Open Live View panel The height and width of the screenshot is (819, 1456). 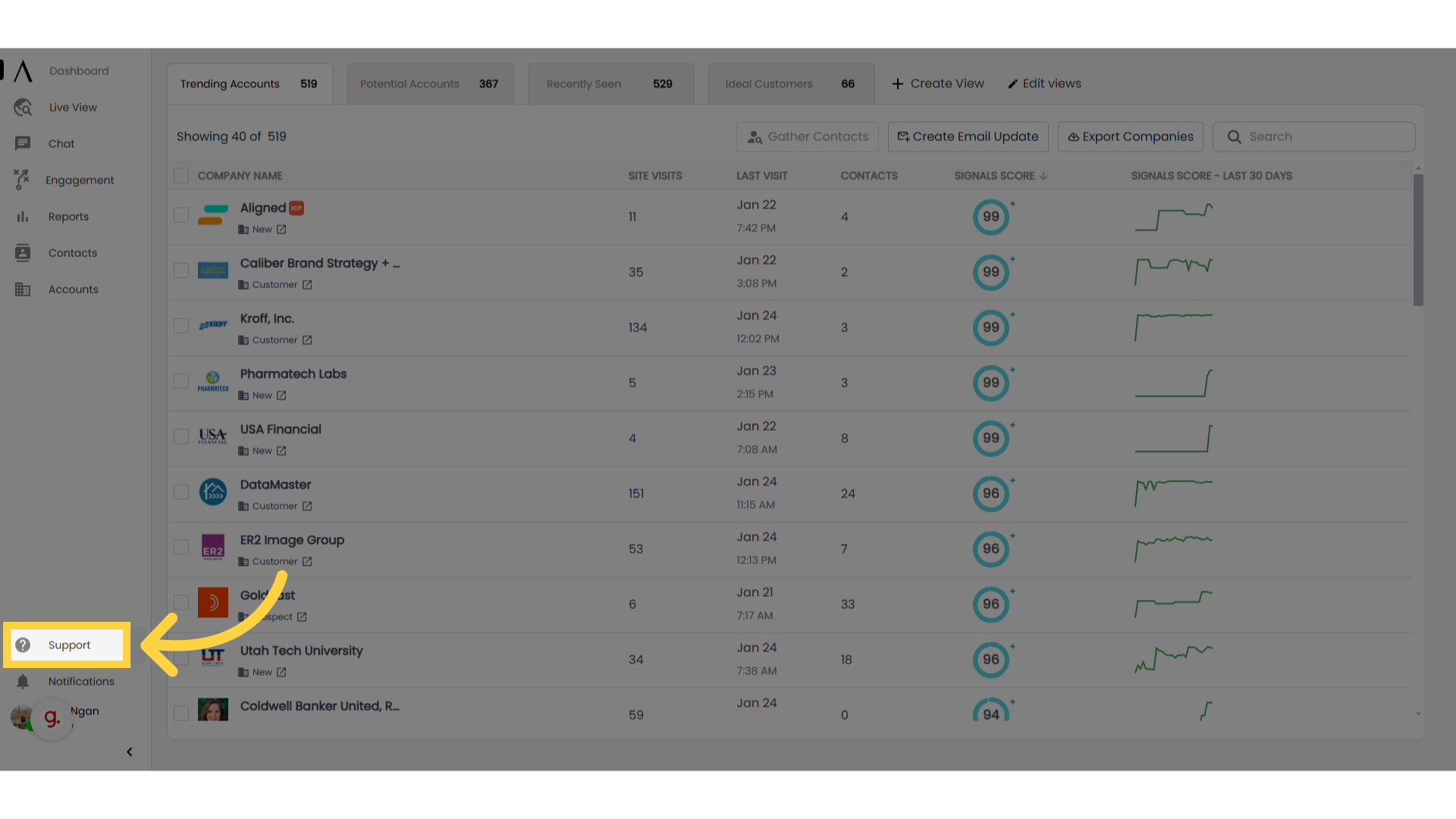coord(72,107)
